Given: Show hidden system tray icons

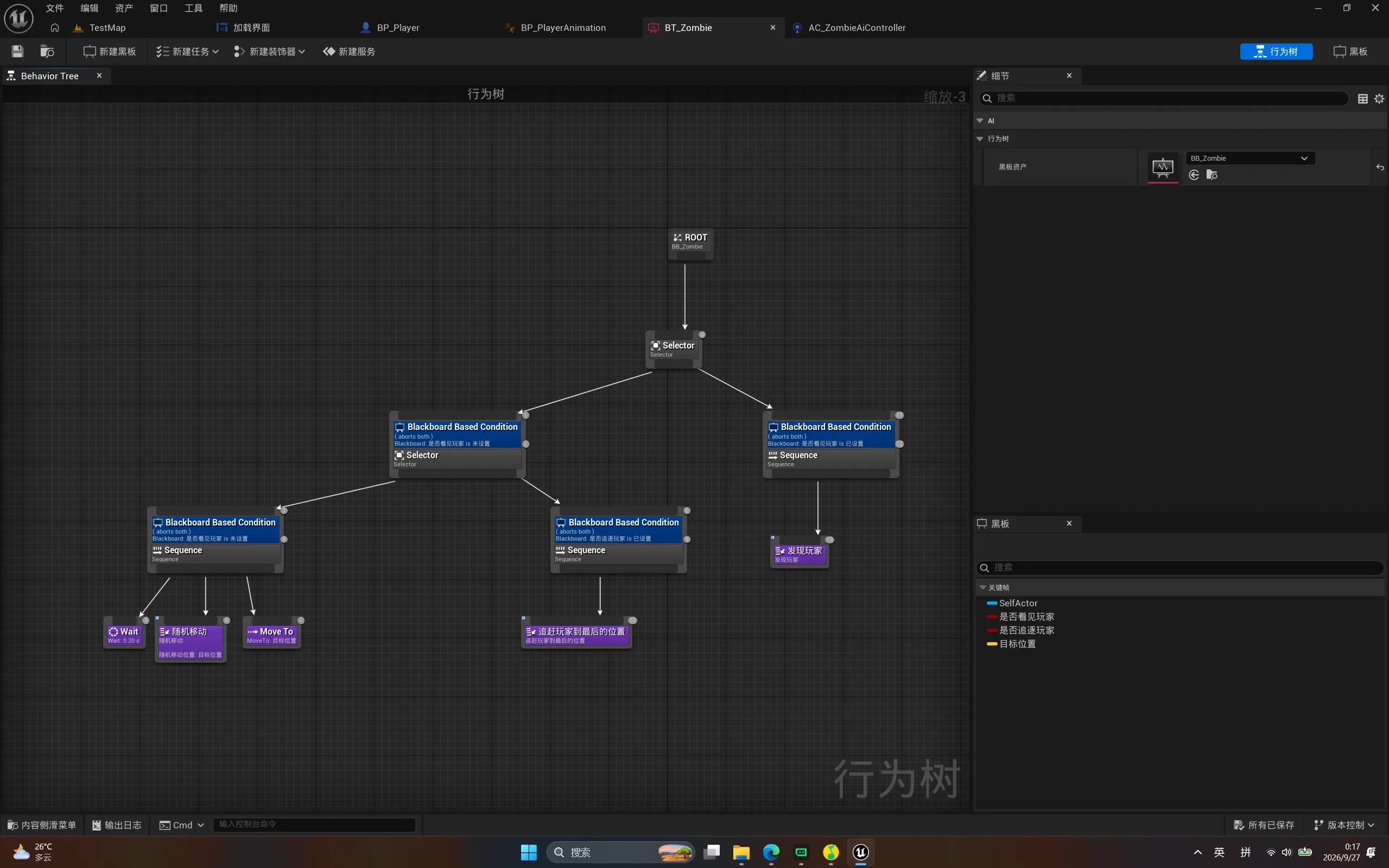Looking at the screenshot, I should pos(1197,852).
